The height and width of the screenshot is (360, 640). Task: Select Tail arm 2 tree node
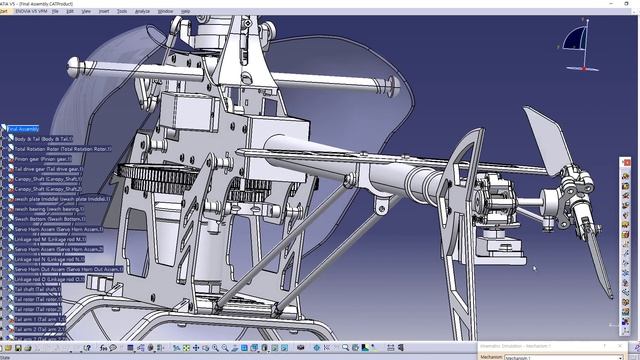click(x=40, y=329)
